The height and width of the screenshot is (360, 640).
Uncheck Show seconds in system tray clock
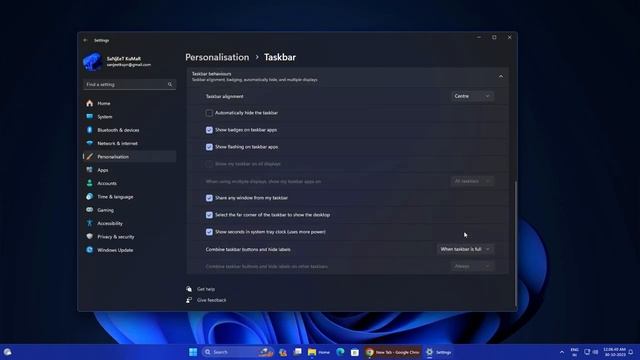coord(209,232)
